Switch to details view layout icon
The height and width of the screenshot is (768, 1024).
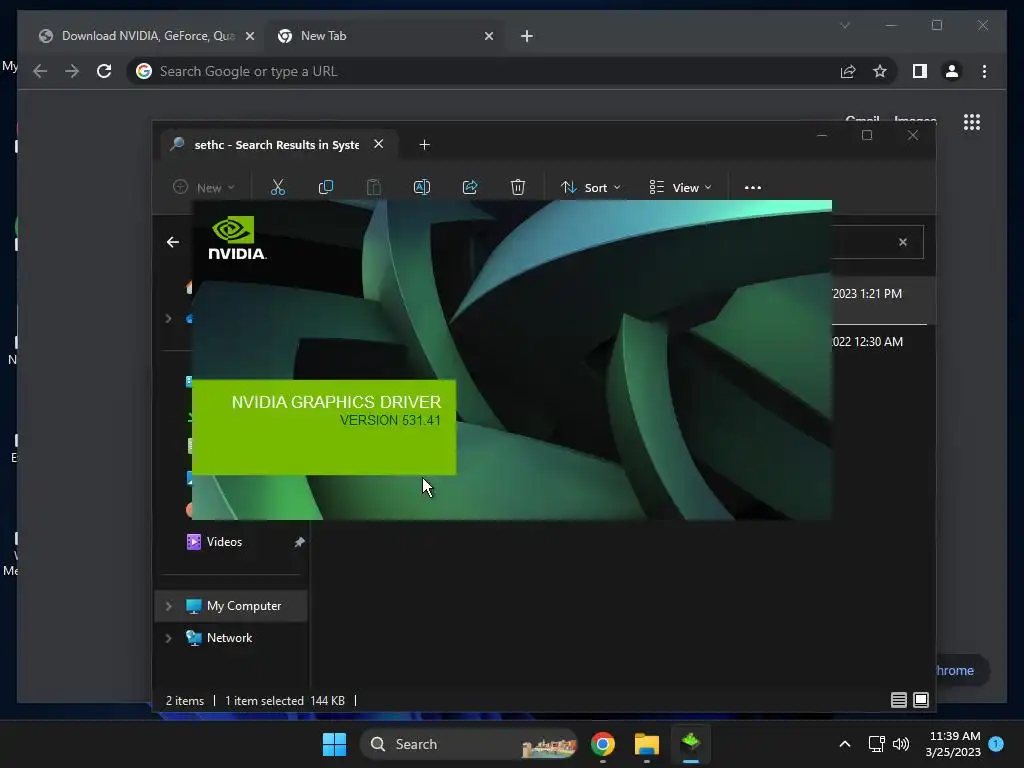point(899,700)
